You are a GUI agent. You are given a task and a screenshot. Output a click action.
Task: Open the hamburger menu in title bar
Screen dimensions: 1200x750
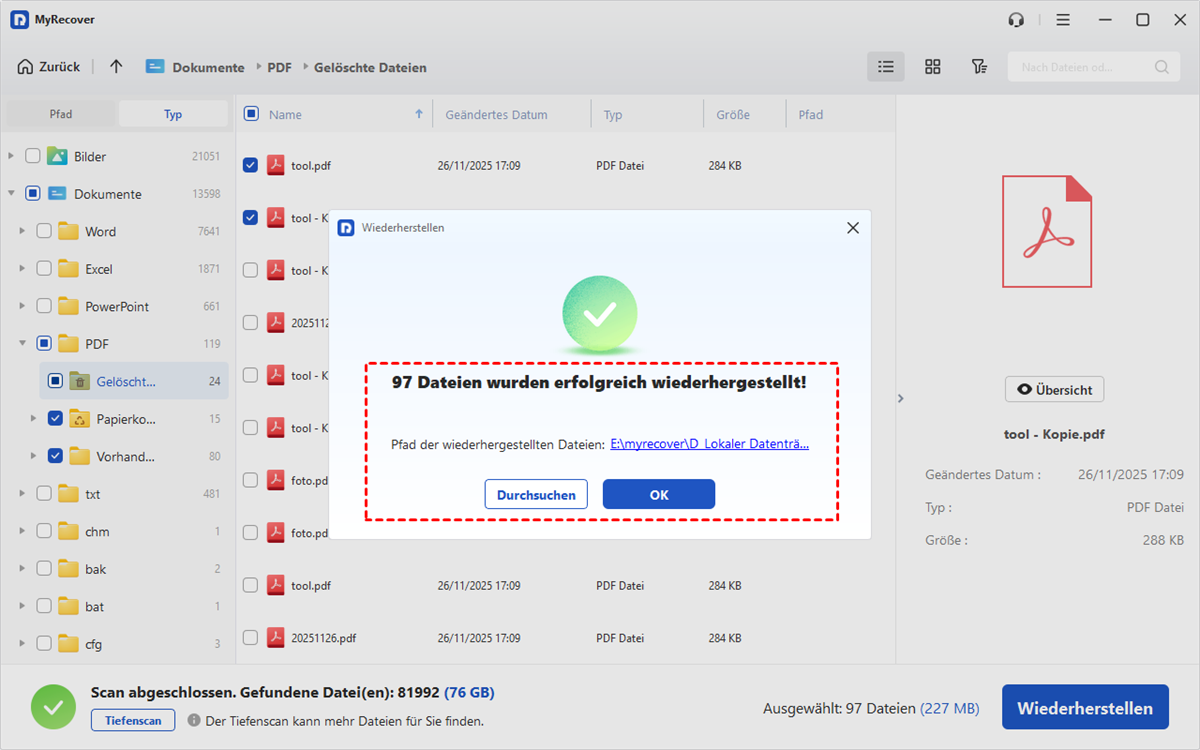point(1063,20)
